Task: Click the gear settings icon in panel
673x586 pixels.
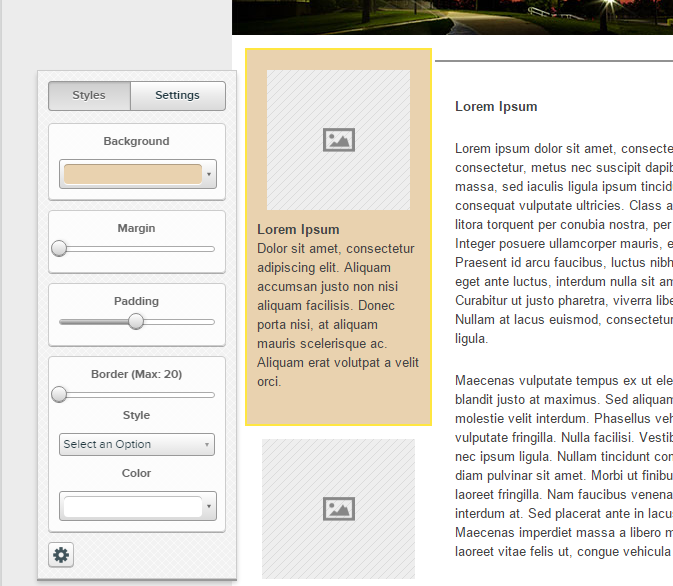Action: 61,555
